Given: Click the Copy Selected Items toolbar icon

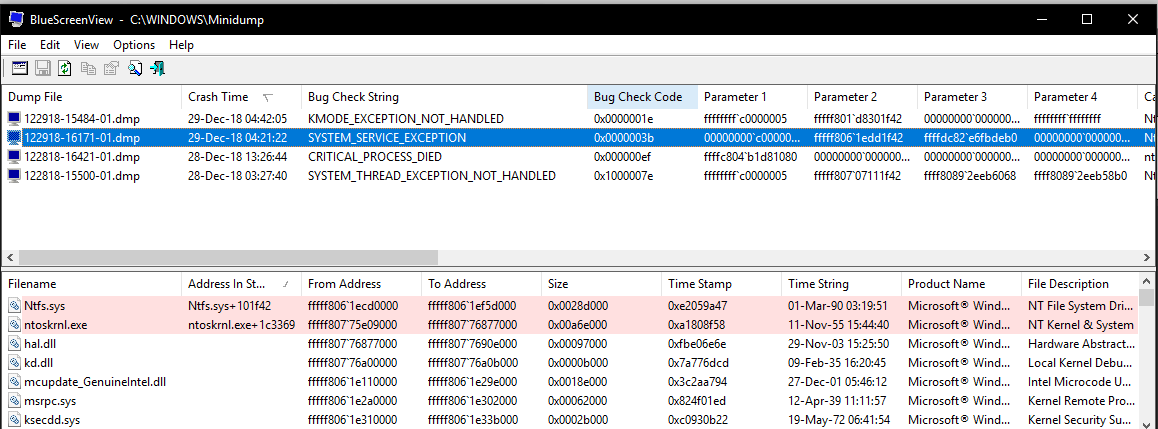Looking at the screenshot, I should (89, 69).
